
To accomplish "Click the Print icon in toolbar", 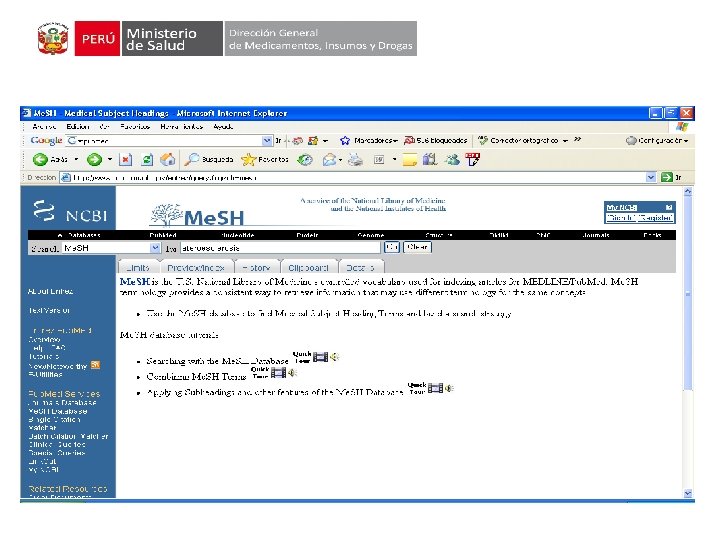I will click(x=355, y=159).
